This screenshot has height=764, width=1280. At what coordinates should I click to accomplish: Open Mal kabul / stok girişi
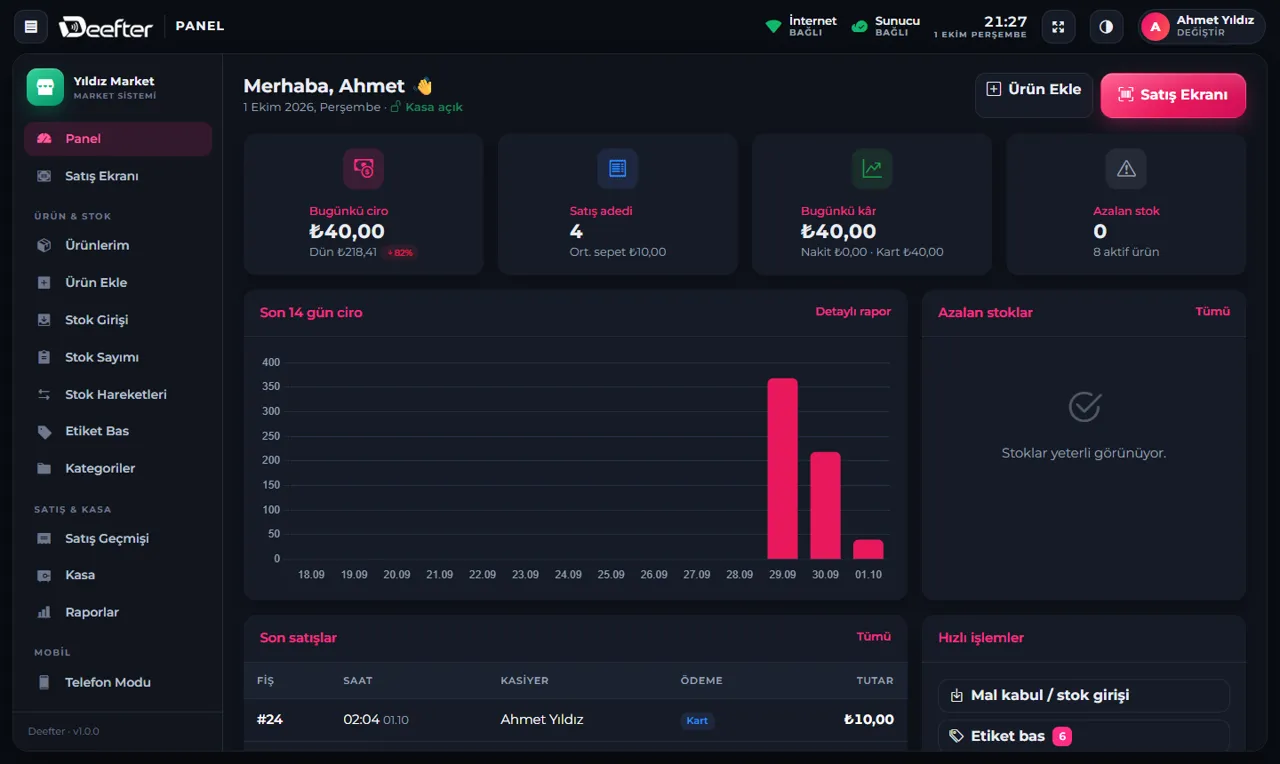tap(1084, 695)
